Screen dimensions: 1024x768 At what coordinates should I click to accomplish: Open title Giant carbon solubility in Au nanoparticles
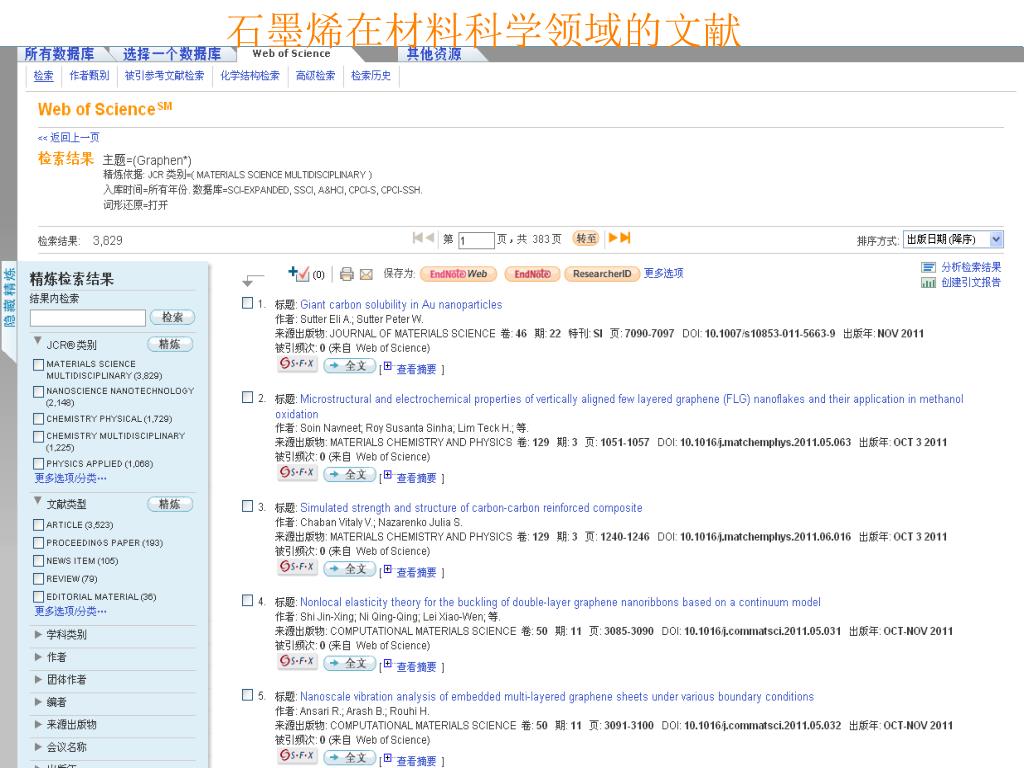click(401, 305)
